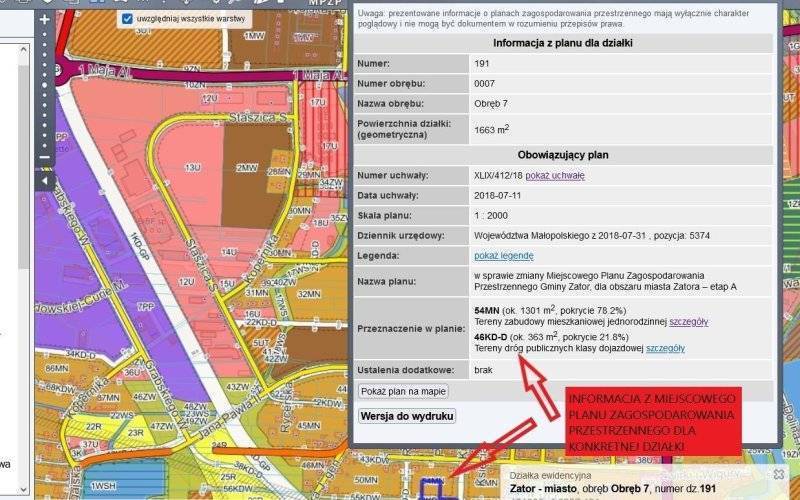
Task: Select 'brak' under Ustalenia dodatkowe
Action: 483,370
